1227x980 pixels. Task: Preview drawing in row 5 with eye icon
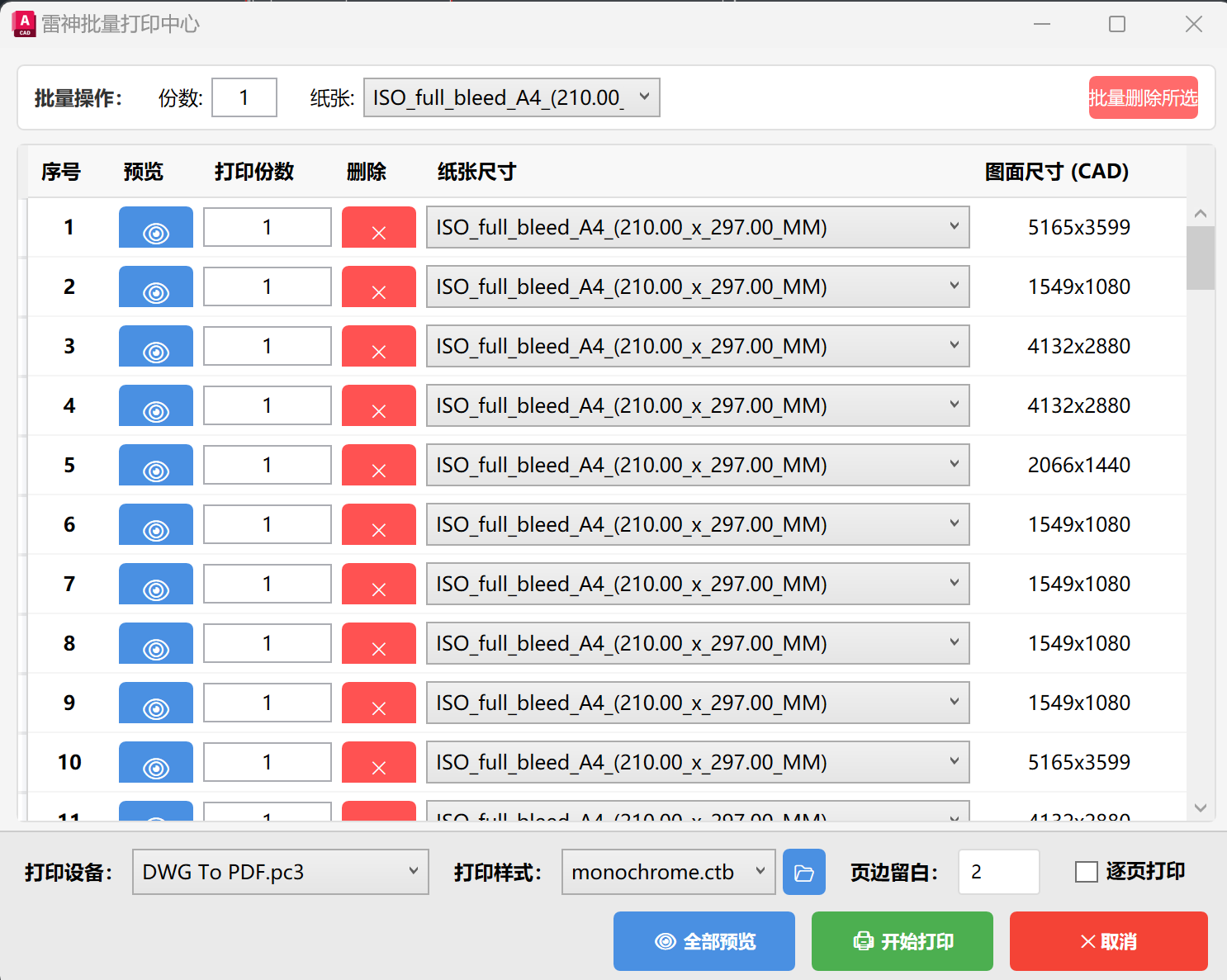click(x=156, y=465)
